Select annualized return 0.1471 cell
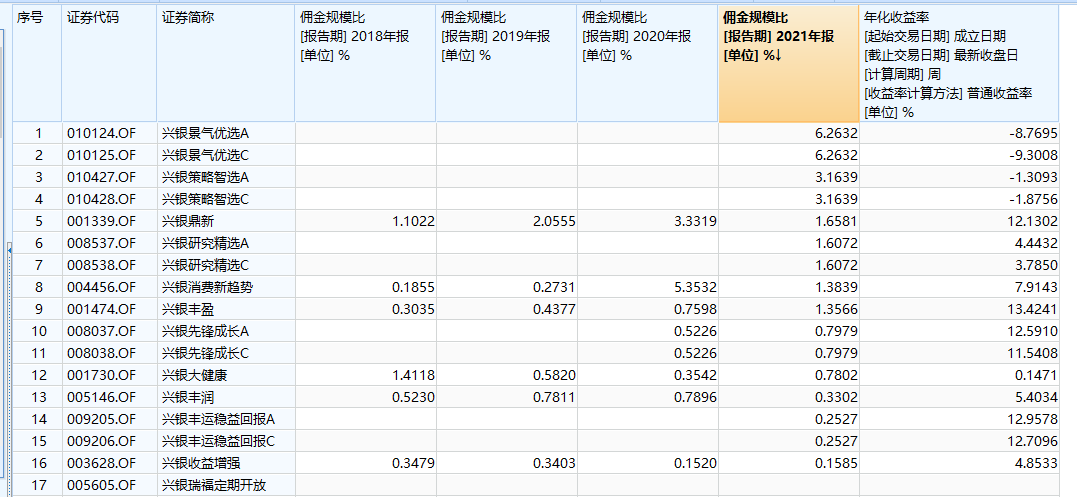The image size is (1077, 497). pyautogui.click(x=960, y=375)
